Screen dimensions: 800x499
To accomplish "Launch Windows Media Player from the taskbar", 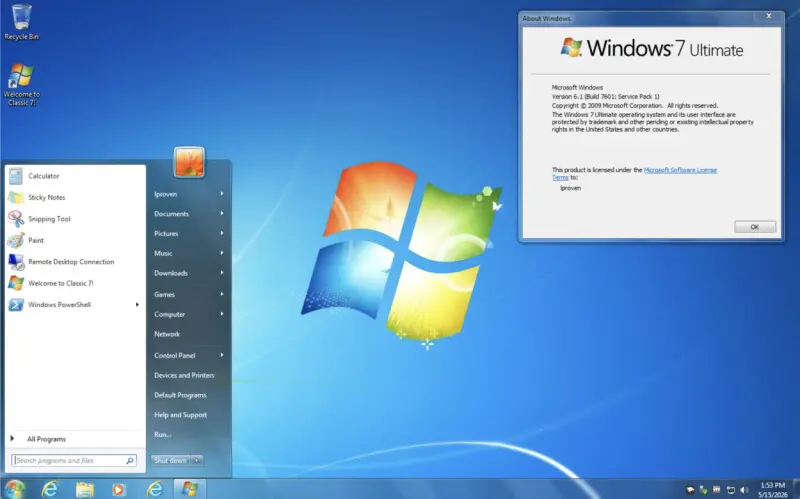I will [x=118, y=490].
